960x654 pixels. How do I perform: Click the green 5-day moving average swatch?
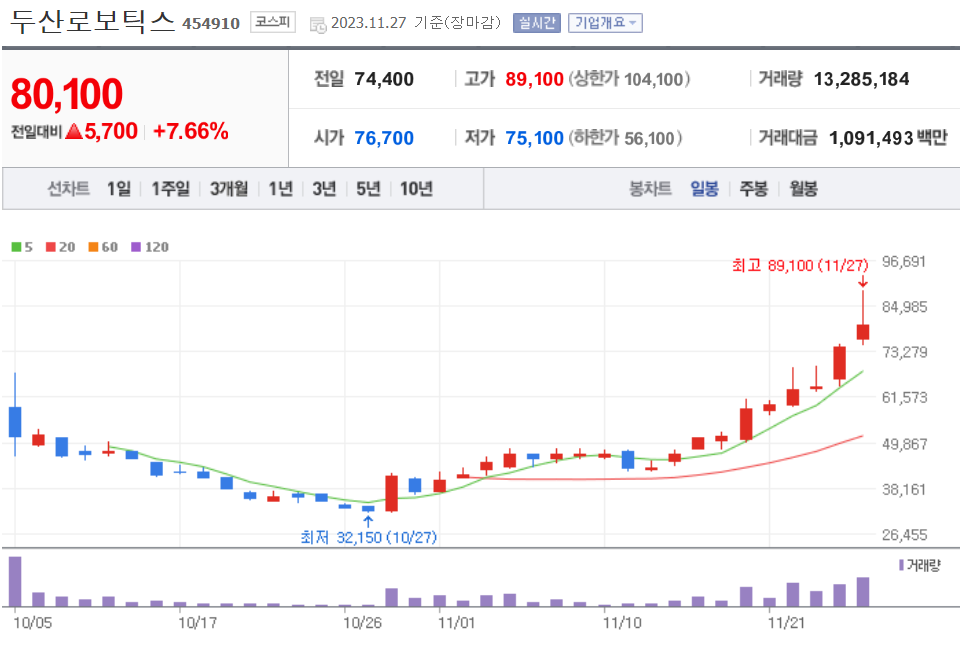(16, 247)
